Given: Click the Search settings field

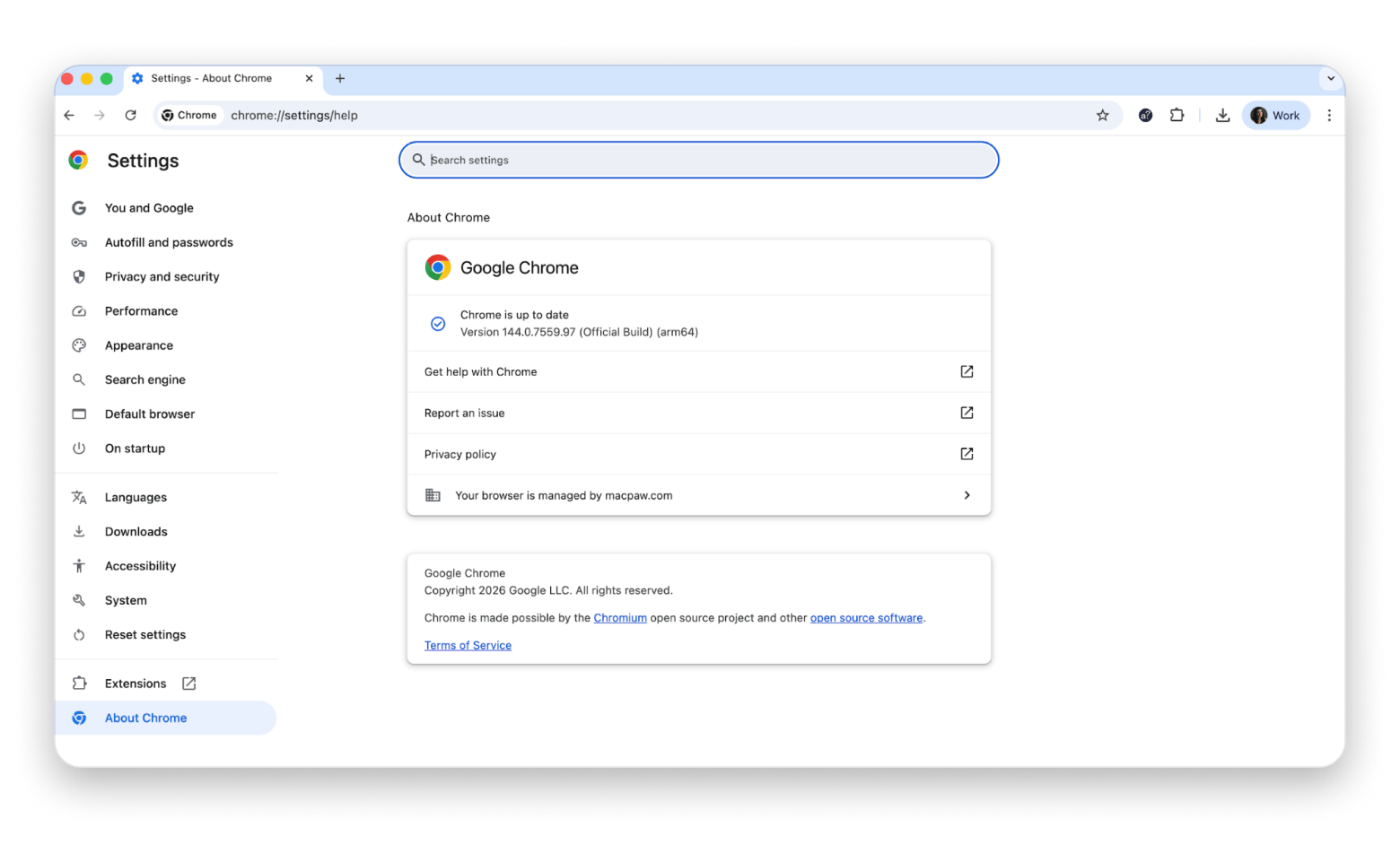Looking at the screenshot, I should click(698, 160).
